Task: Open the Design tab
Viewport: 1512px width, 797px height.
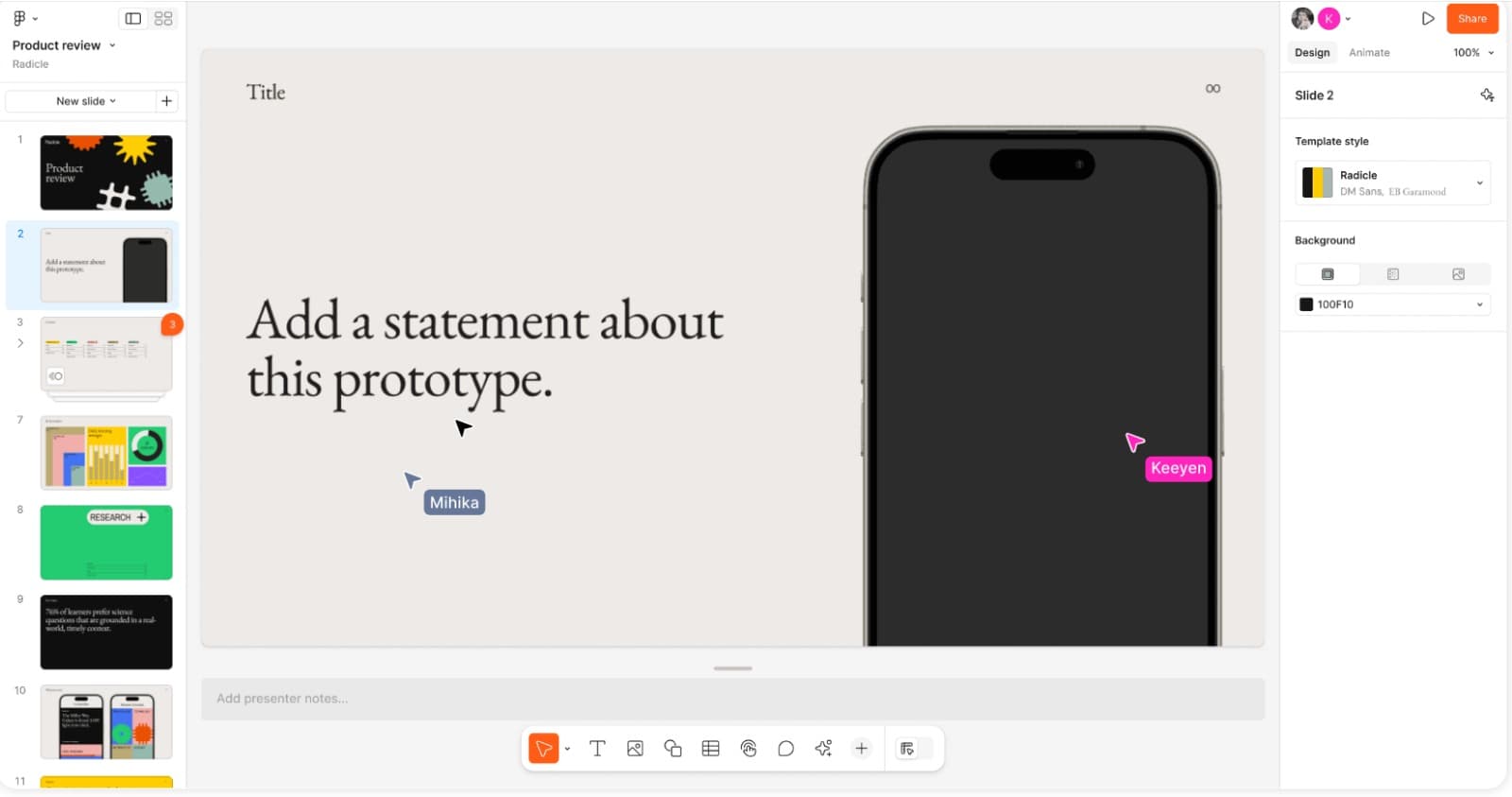Action: click(x=1312, y=53)
